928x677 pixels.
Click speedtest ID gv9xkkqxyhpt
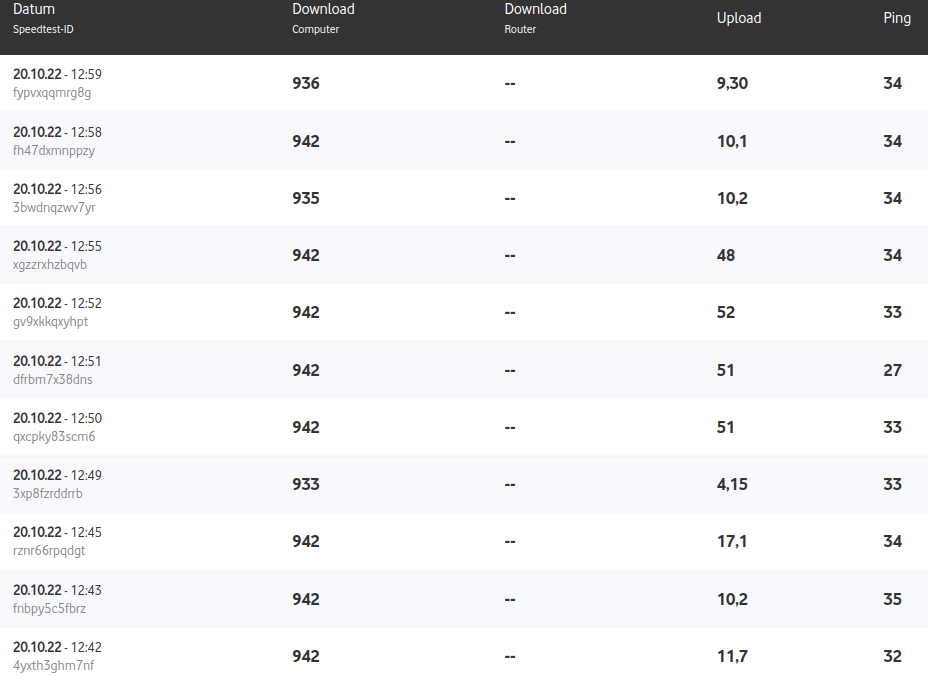coord(50,322)
